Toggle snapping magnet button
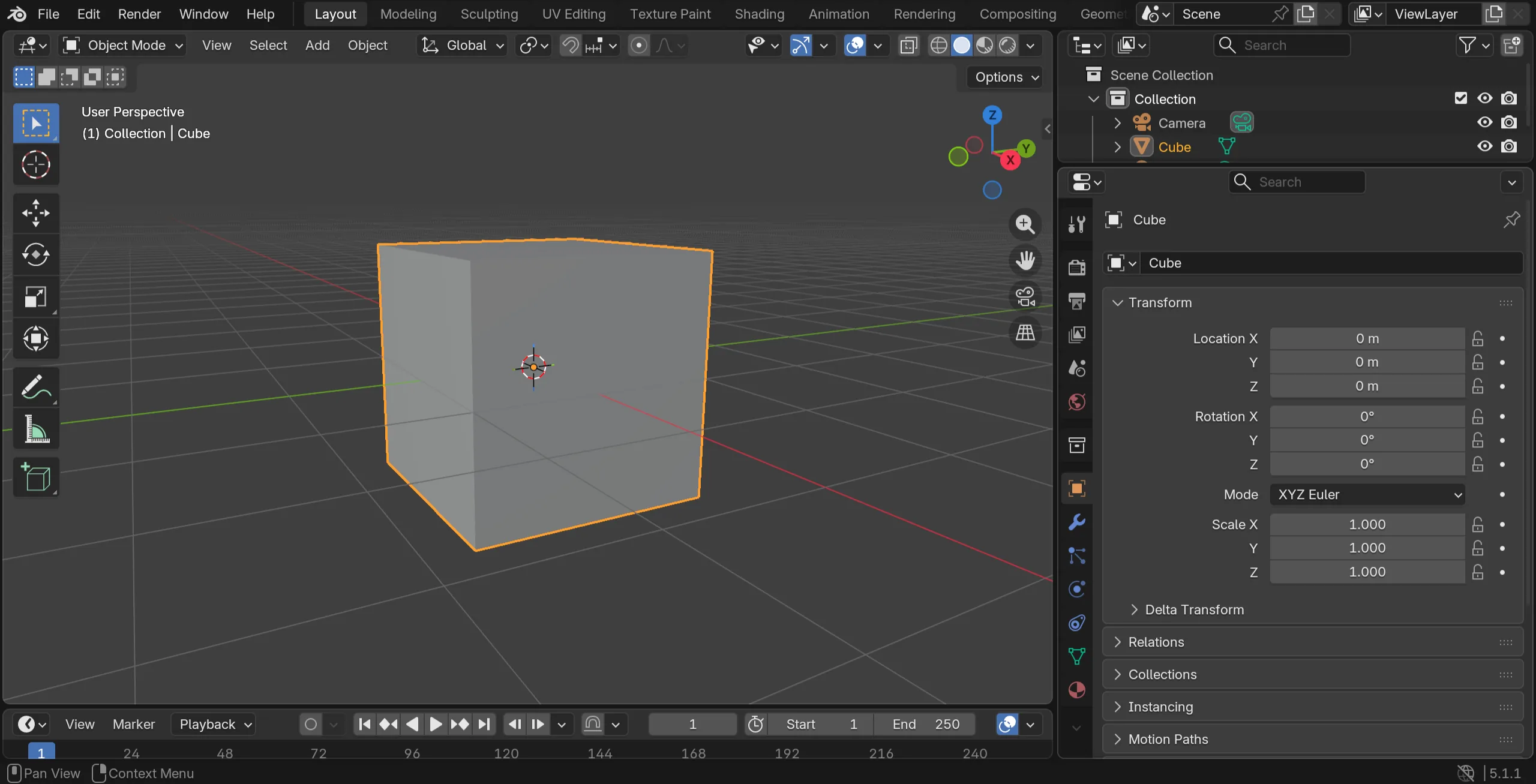 click(570, 46)
